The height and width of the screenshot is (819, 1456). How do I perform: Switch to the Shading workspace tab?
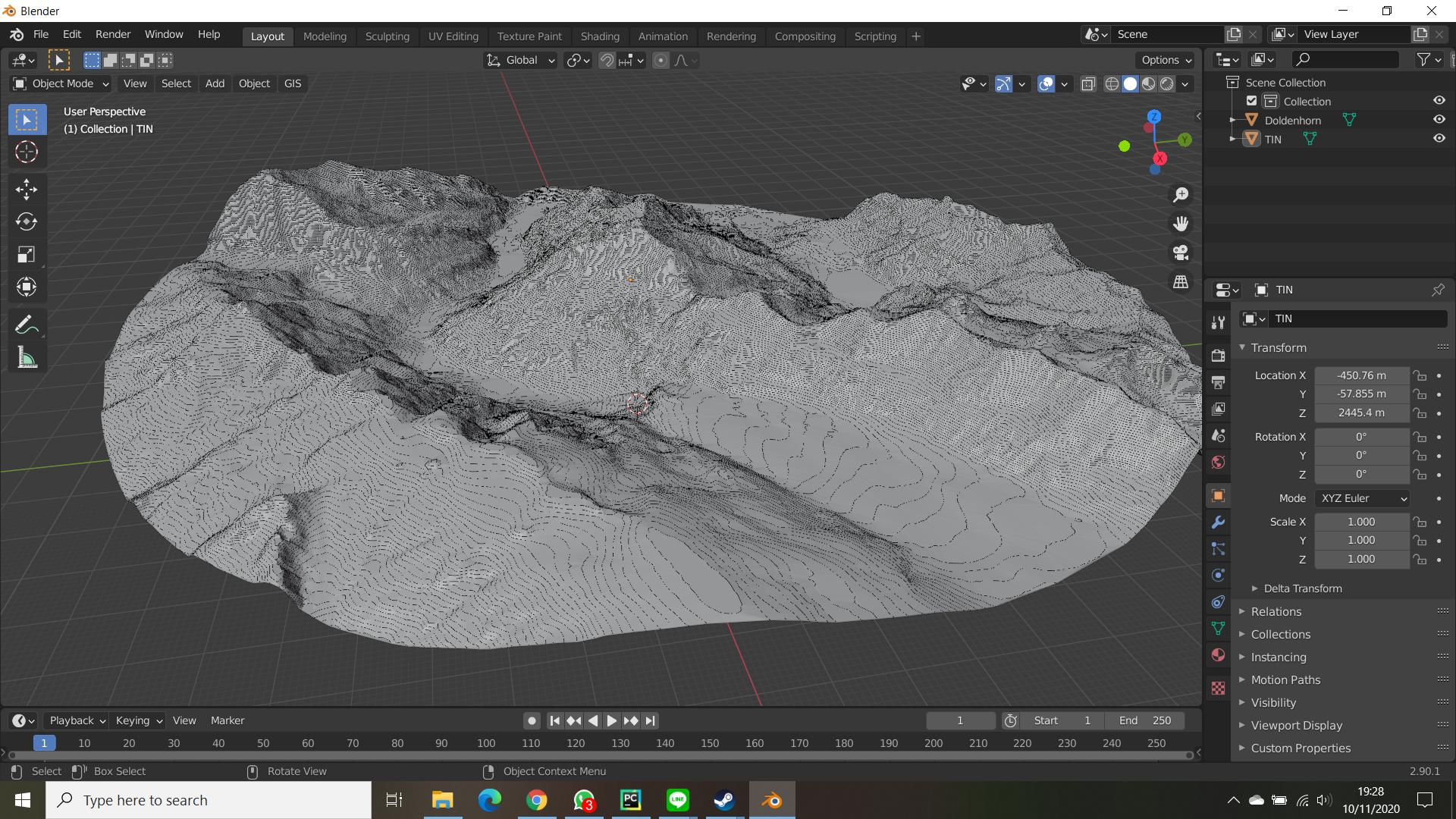coord(600,36)
